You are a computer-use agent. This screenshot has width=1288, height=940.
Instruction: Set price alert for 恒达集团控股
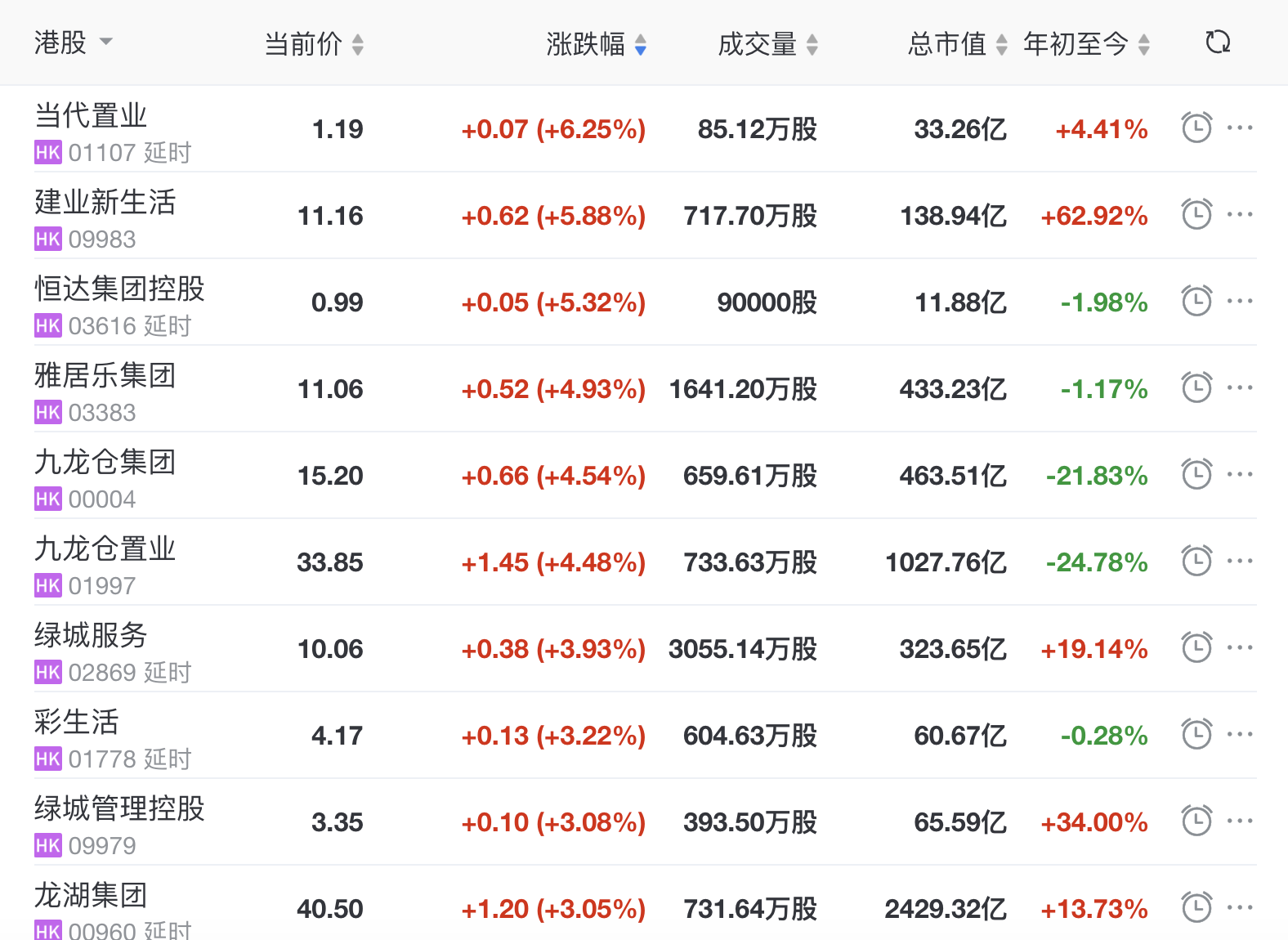(x=1196, y=302)
